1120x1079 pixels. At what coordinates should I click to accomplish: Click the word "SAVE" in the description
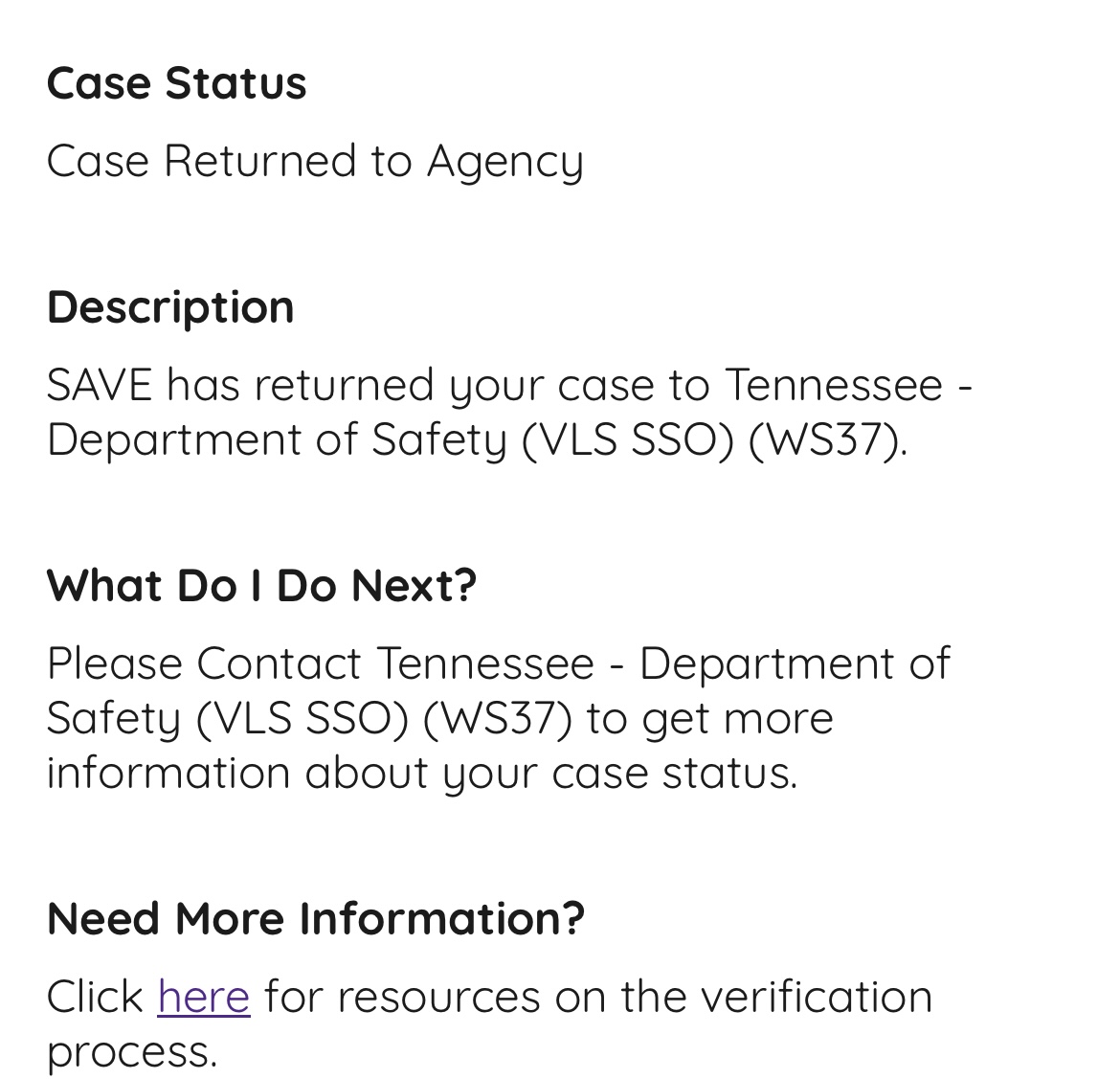click(x=100, y=385)
